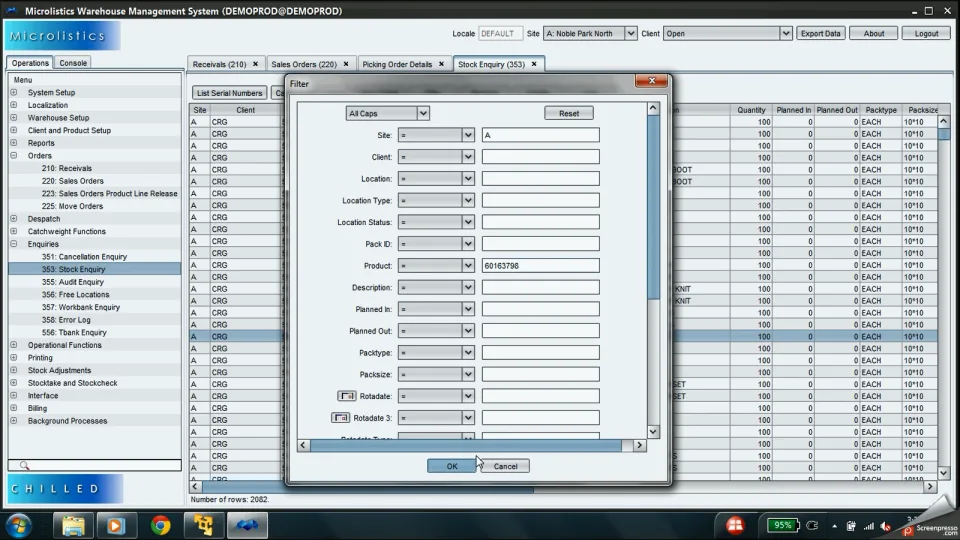
Task: Click the Microlistics app taskbar icon
Action: tap(247, 525)
